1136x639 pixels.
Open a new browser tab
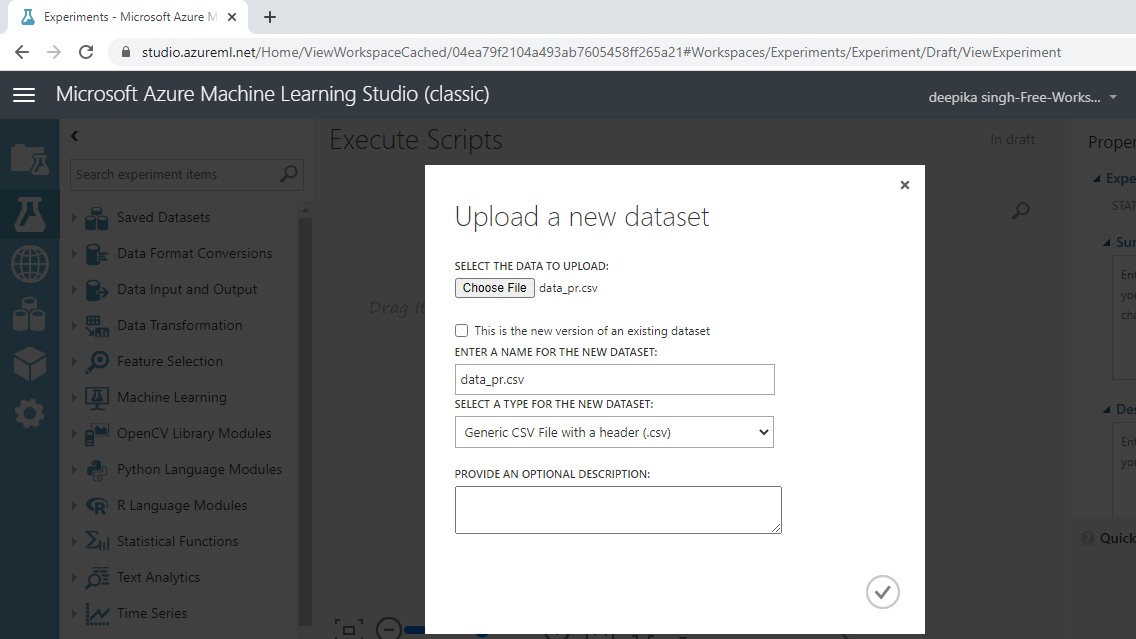(x=270, y=17)
